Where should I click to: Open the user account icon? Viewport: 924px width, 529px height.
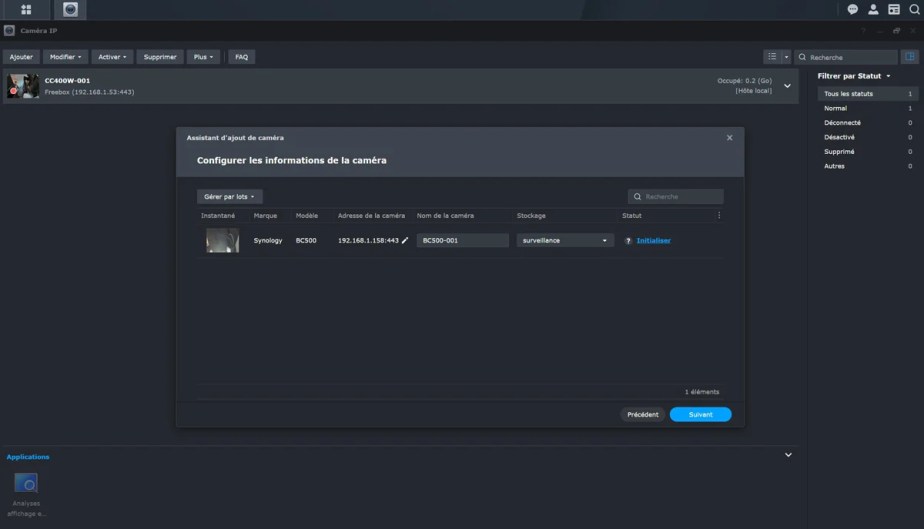point(873,10)
